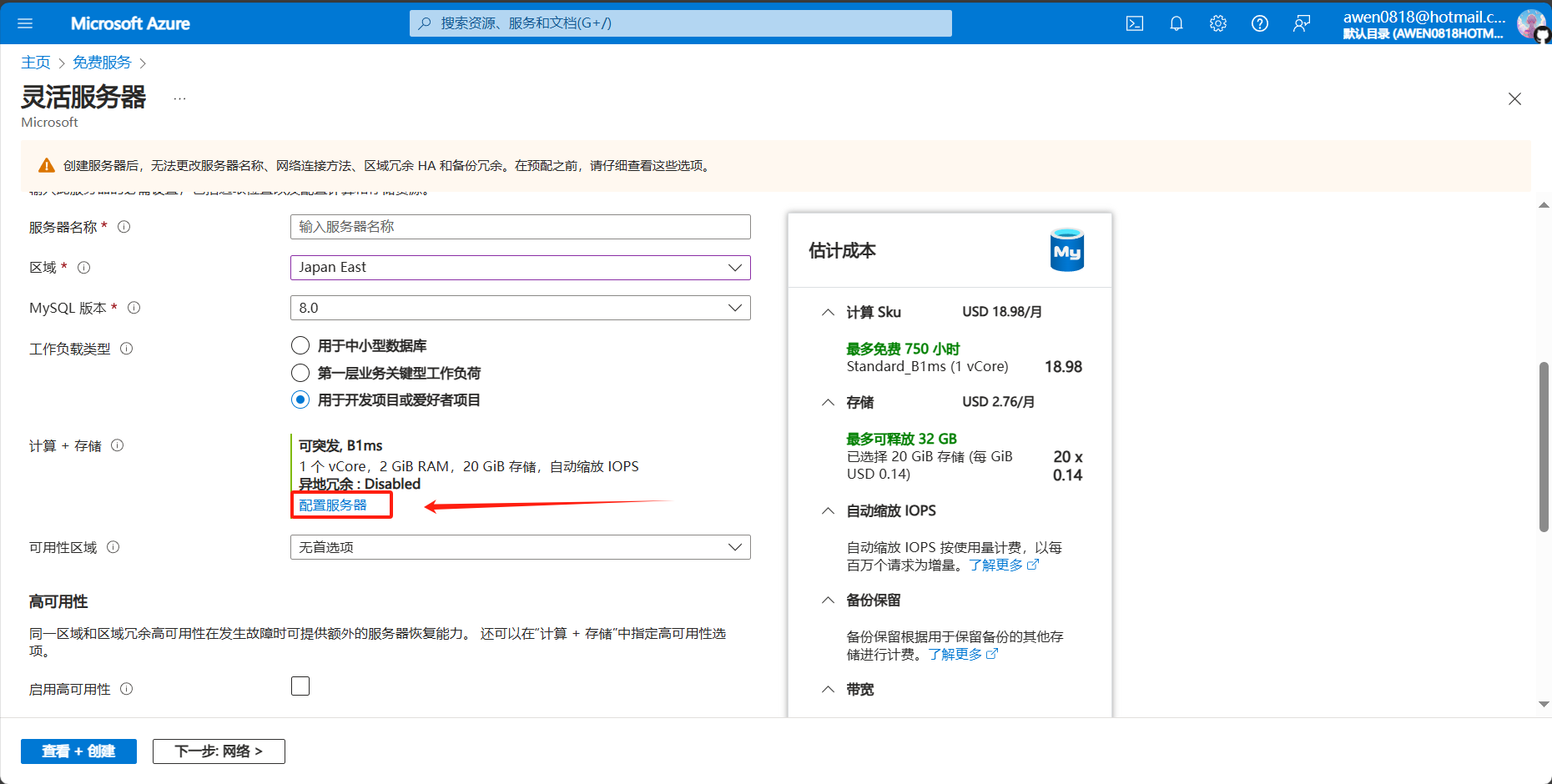Click the USD 2.76/月 price

[999, 402]
